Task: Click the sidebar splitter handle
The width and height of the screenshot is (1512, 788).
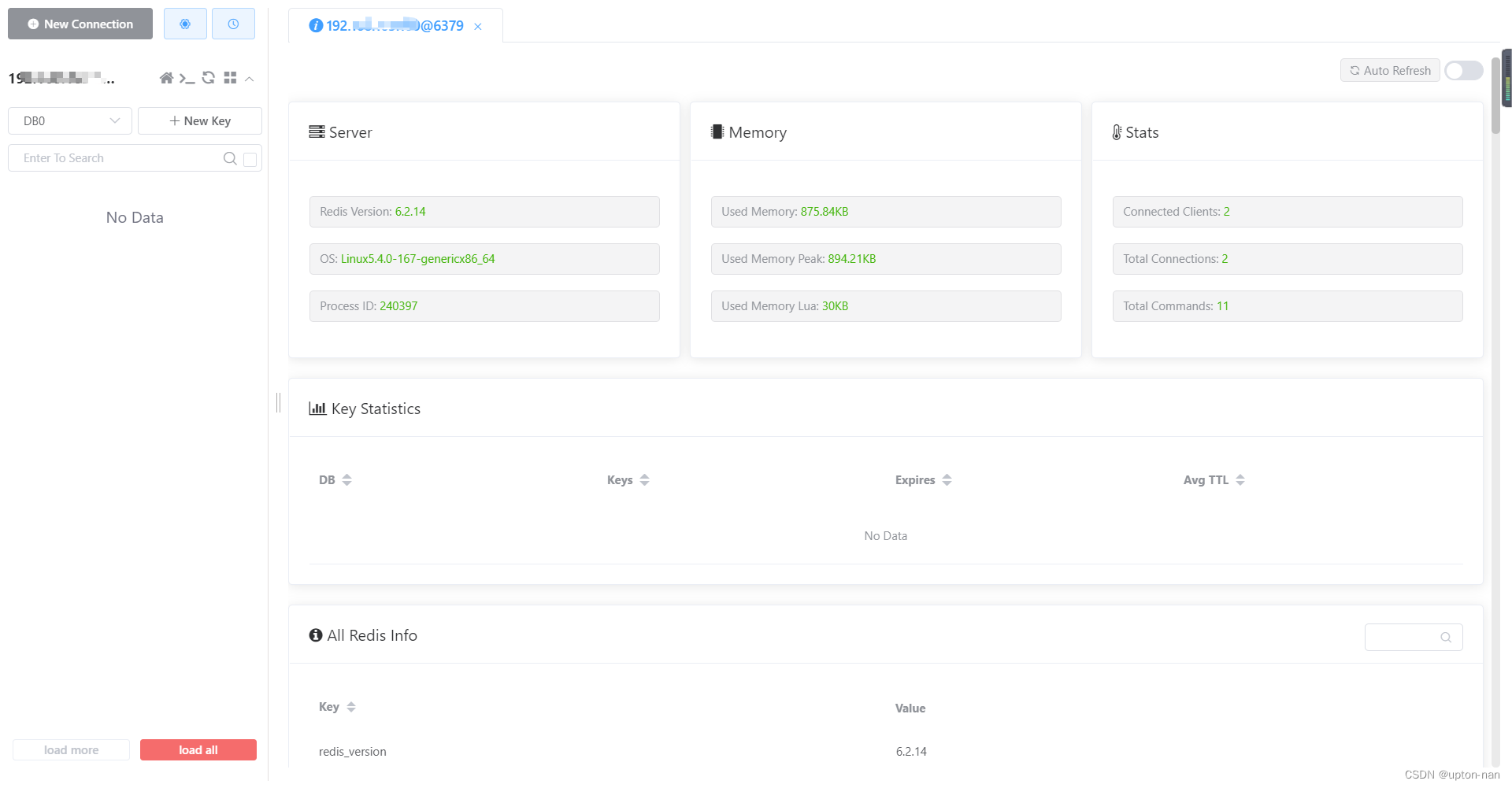Action: pyautogui.click(x=278, y=402)
